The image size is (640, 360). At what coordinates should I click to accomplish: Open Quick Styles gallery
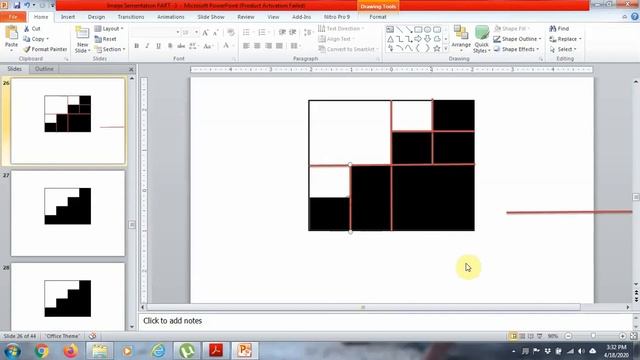482,39
